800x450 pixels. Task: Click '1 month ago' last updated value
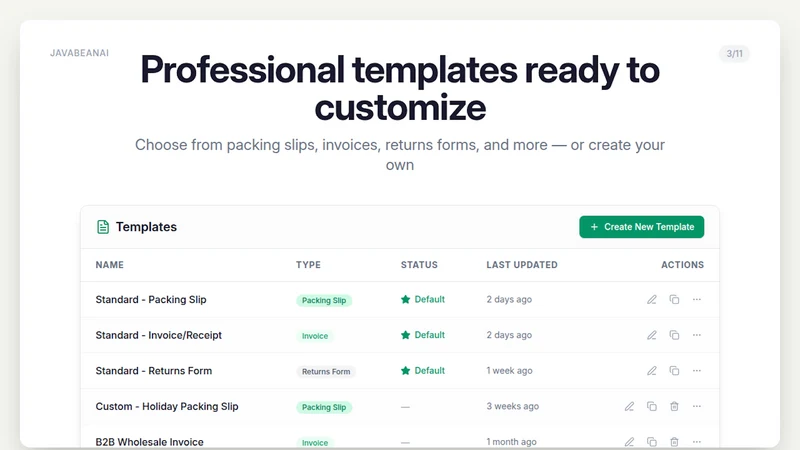(x=511, y=442)
